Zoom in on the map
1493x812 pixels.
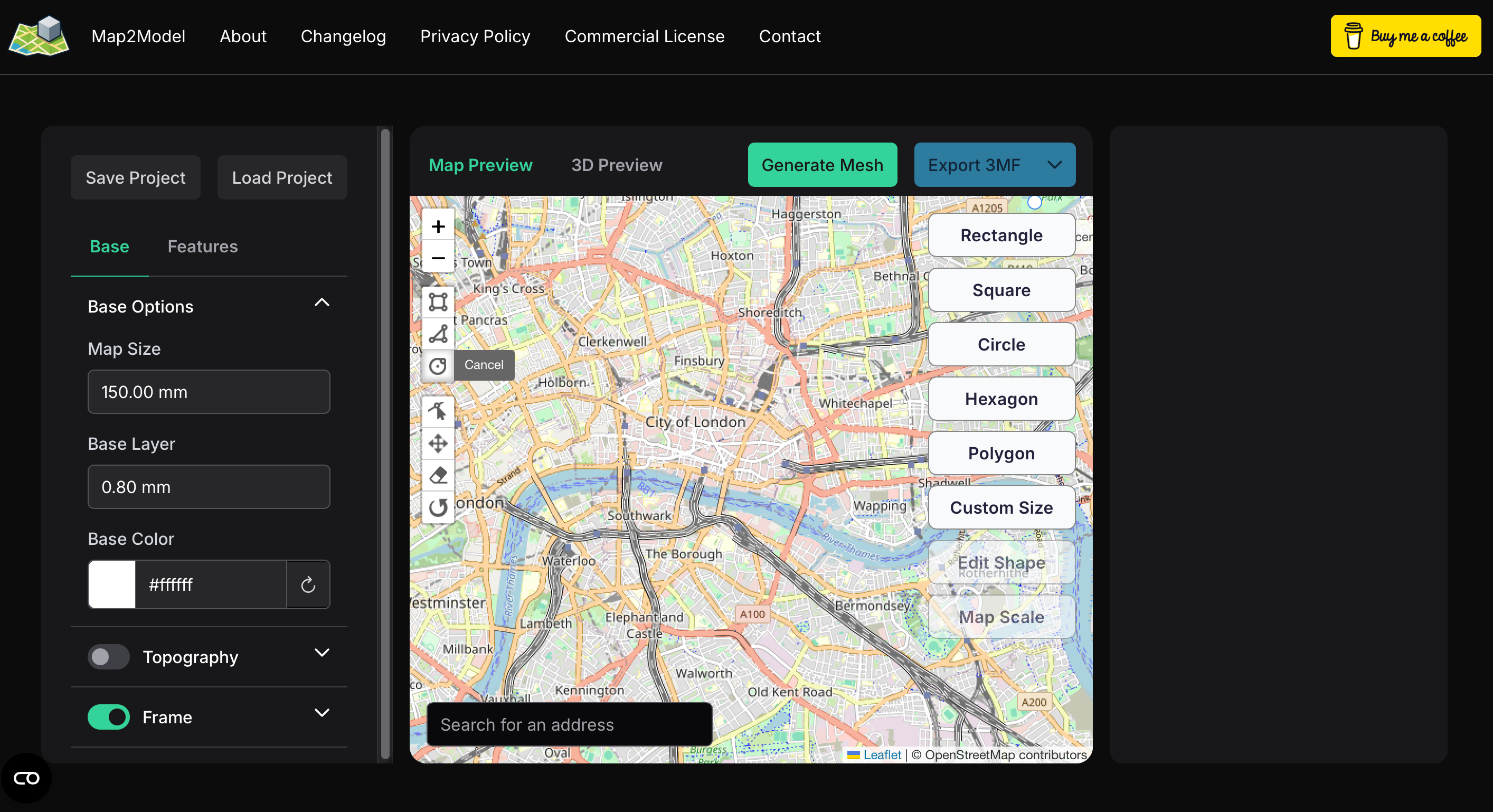(x=438, y=226)
